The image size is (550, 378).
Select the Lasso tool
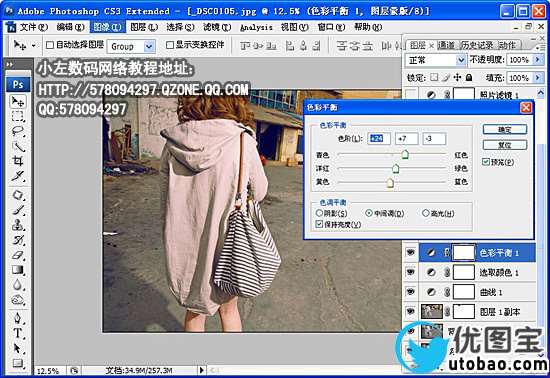[18, 131]
